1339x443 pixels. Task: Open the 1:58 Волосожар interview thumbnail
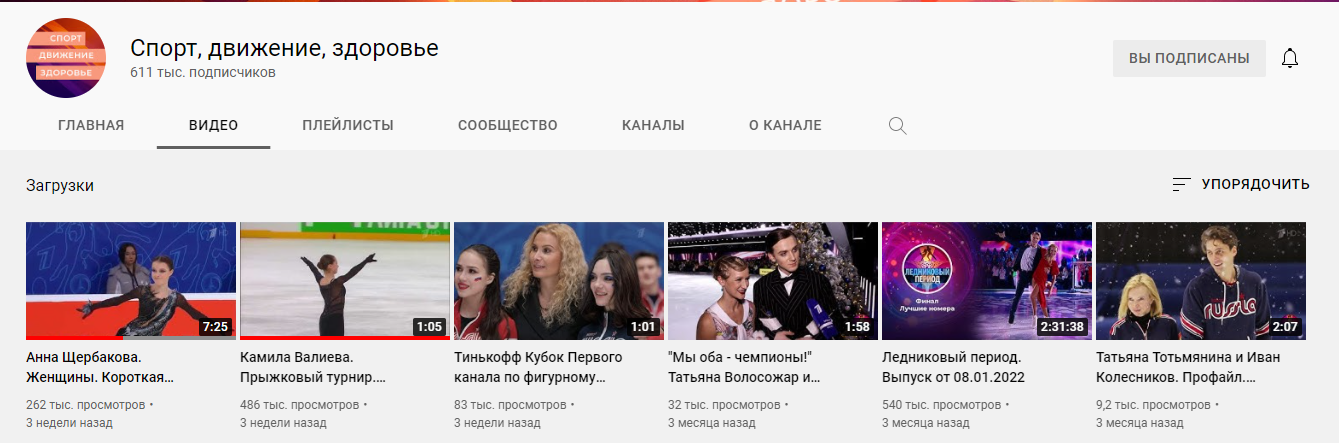coord(772,280)
